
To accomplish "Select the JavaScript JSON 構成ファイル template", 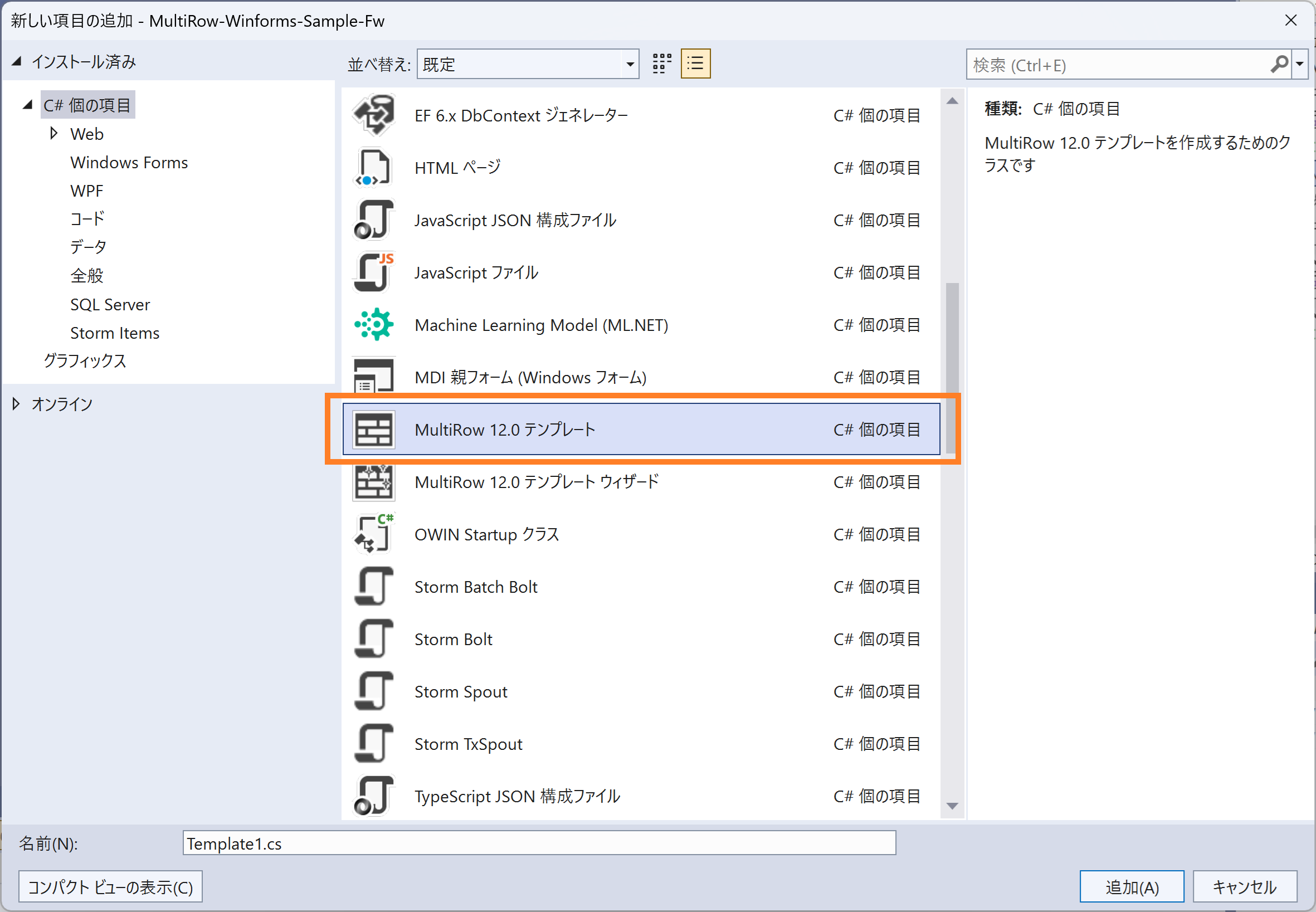I will tap(641, 220).
